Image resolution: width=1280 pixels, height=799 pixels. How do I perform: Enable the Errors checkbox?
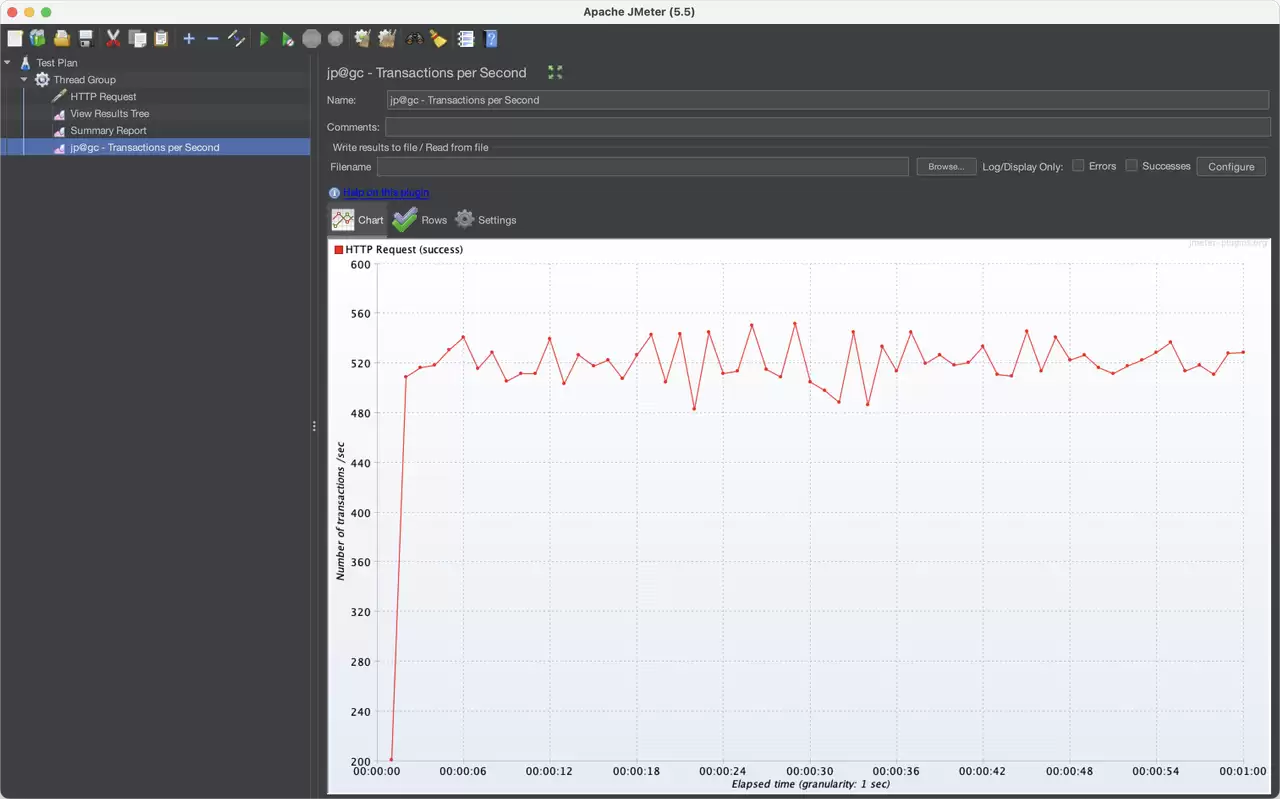click(x=1078, y=166)
